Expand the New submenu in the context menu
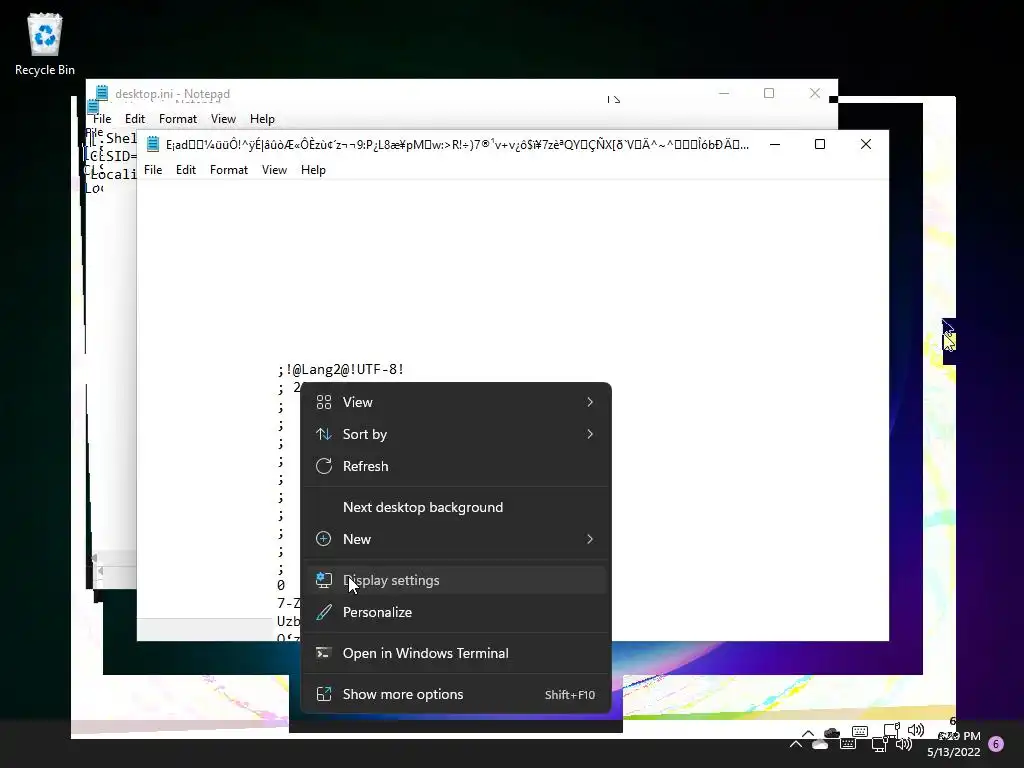Viewport: 1024px width, 768px height. [456, 539]
